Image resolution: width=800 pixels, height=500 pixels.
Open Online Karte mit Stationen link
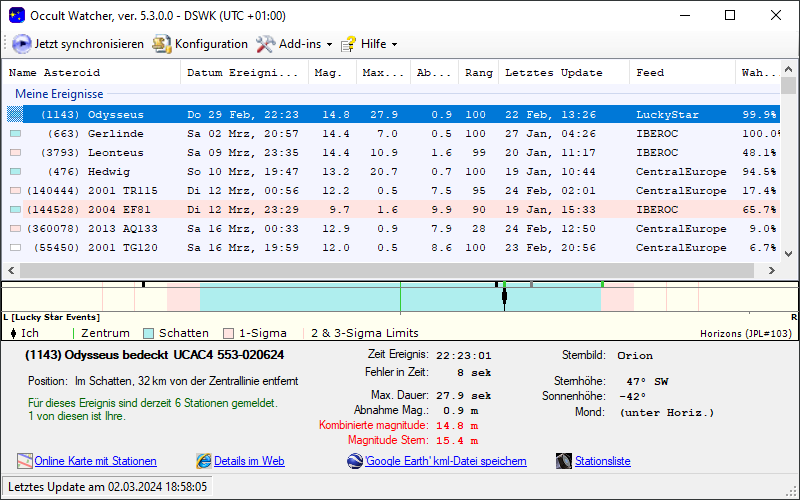[95, 461]
